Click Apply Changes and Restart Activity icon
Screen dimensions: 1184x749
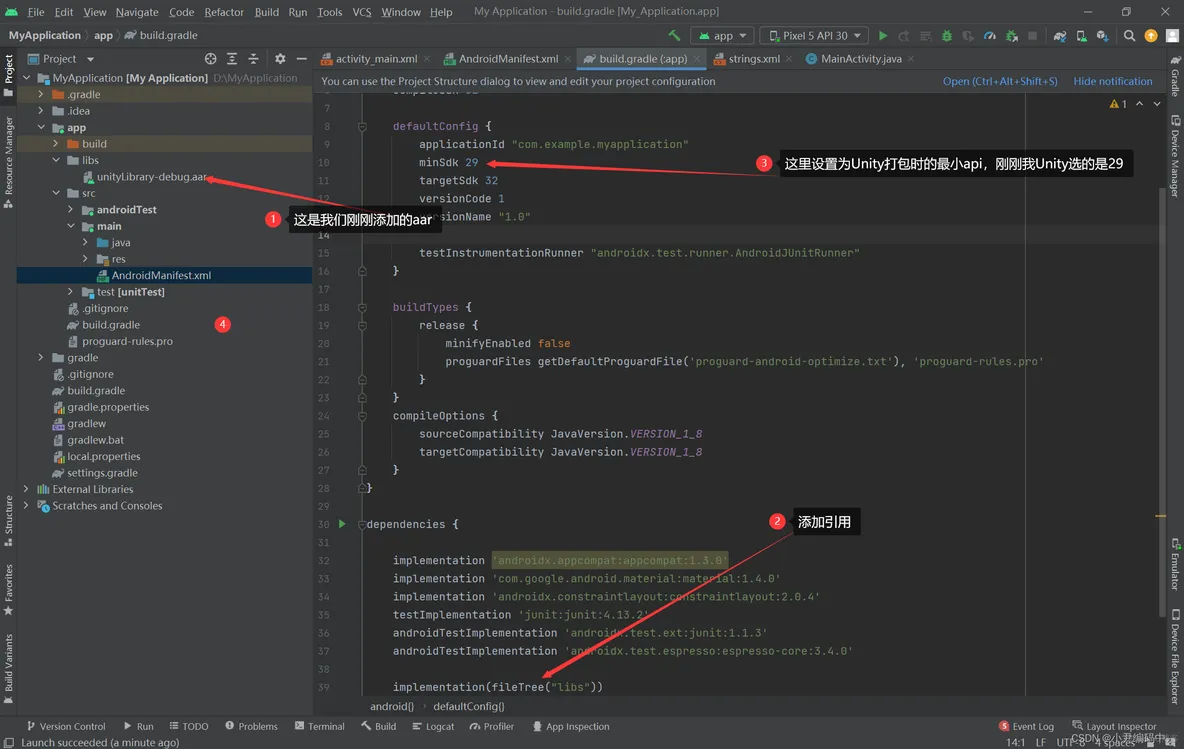(x=904, y=35)
